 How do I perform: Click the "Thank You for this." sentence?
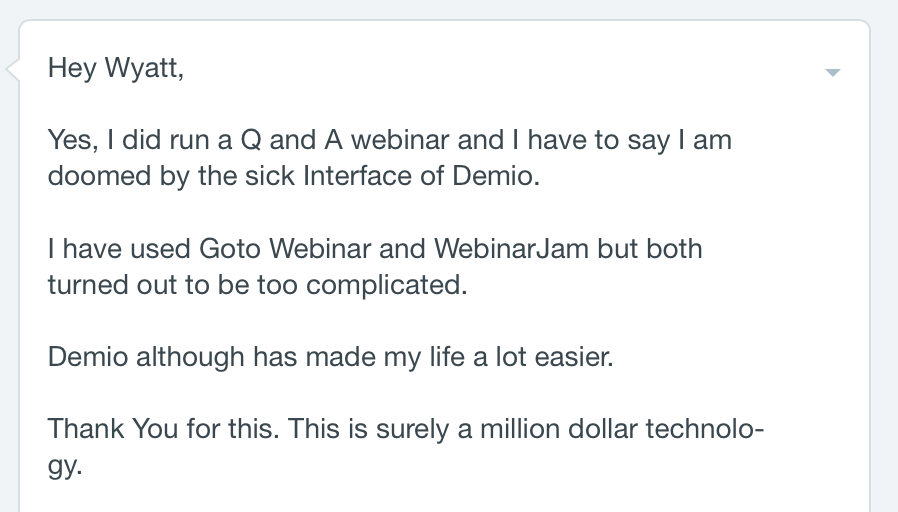tap(163, 428)
